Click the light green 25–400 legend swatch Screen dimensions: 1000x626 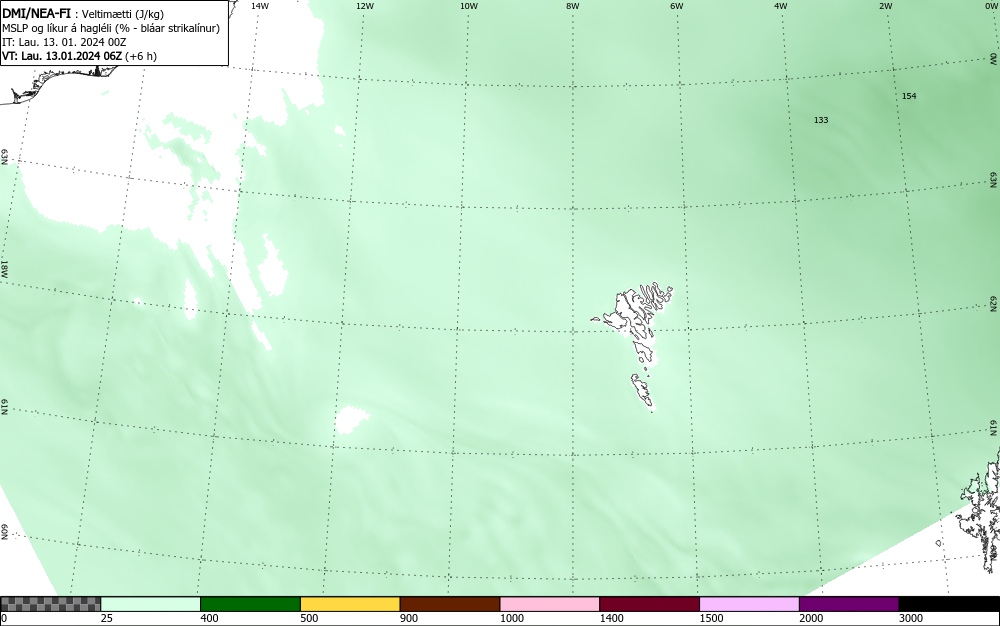[x=151, y=604]
